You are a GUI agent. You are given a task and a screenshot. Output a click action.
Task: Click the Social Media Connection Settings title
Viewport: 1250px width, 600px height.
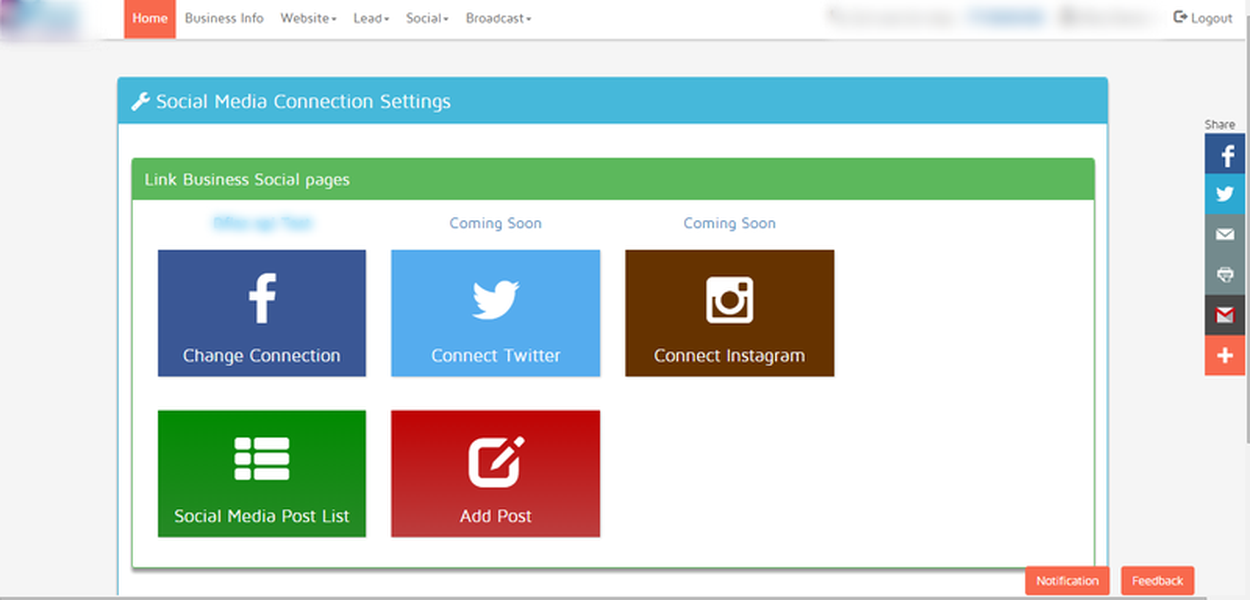tap(303, 101)
